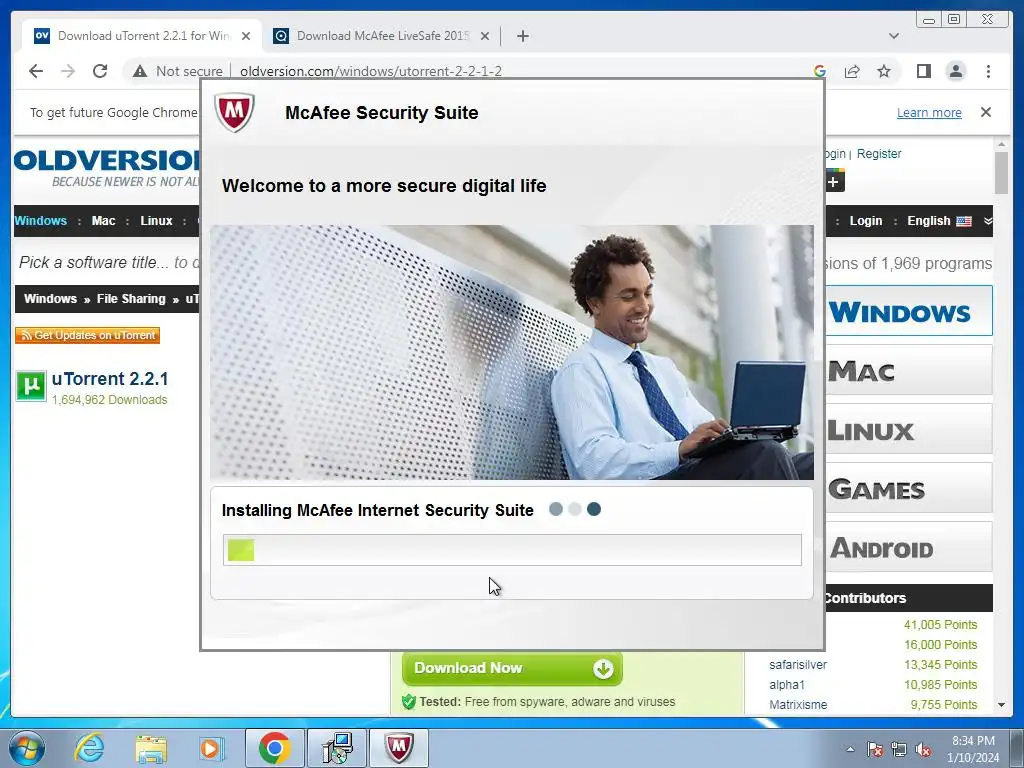Open Windows Media Player taskbar icon
The width and height of the screenshot is (1024, 768).
click(211, 748)
